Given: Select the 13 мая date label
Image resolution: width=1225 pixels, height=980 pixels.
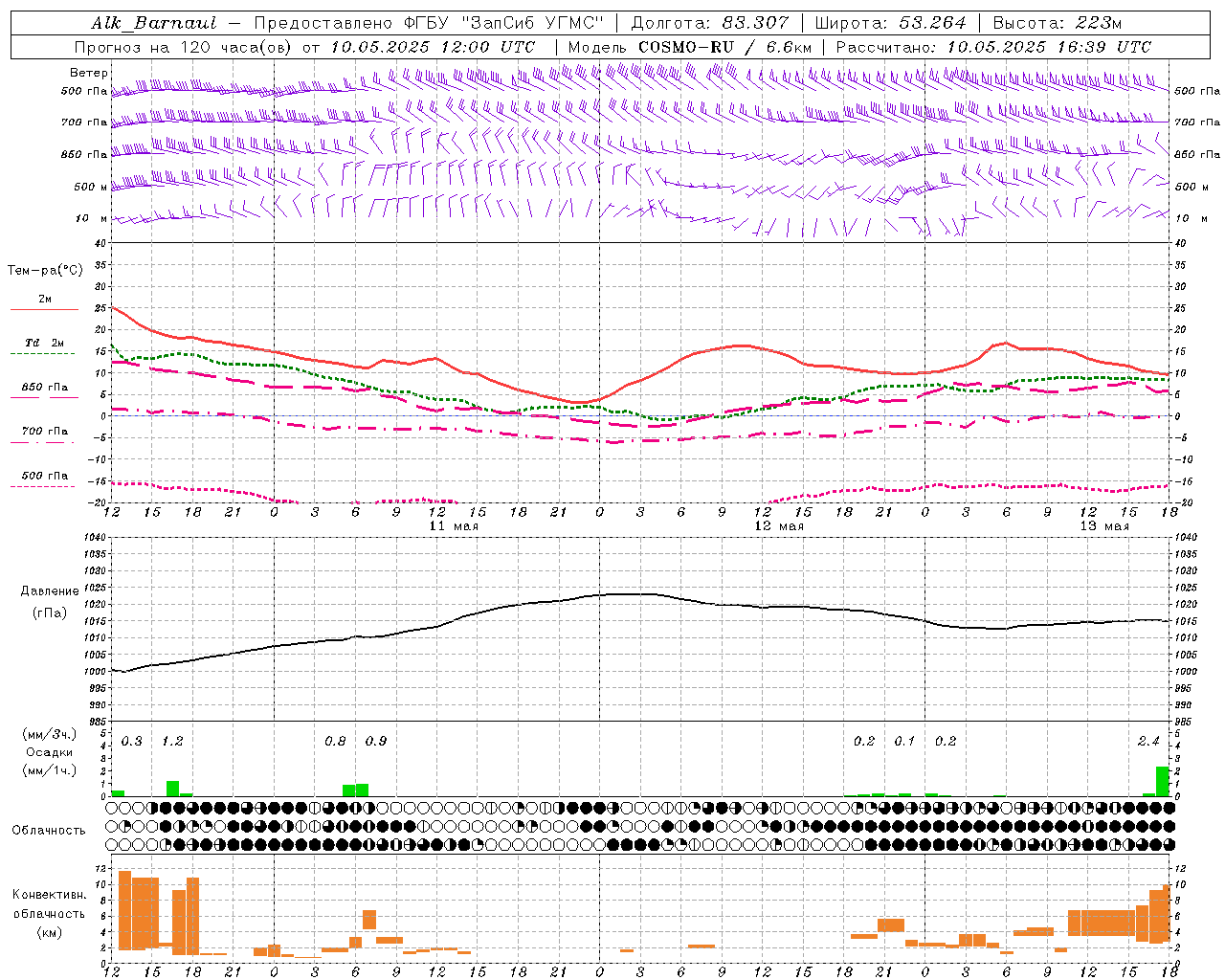Looking at the screenshot, I should click(x=1104, y=526).
